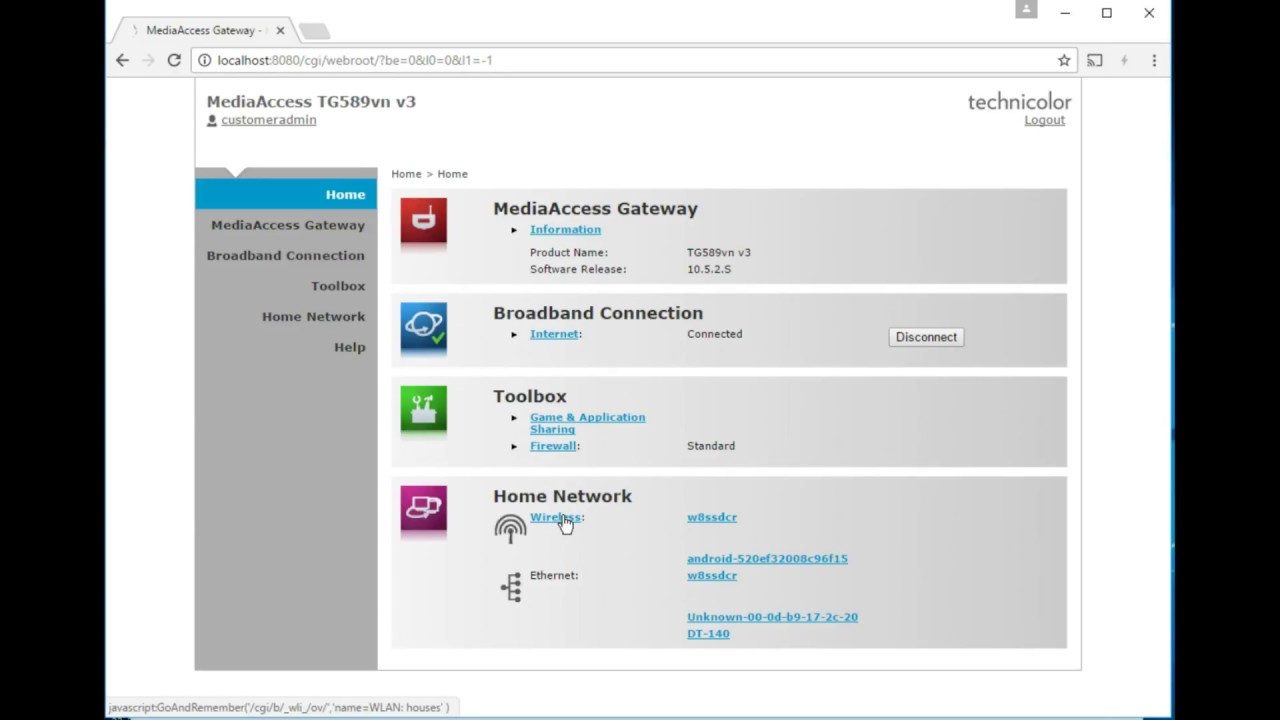Click the technicolor logo
The width and height of the screenshot is (1280, 720).
click(1019, 102)
